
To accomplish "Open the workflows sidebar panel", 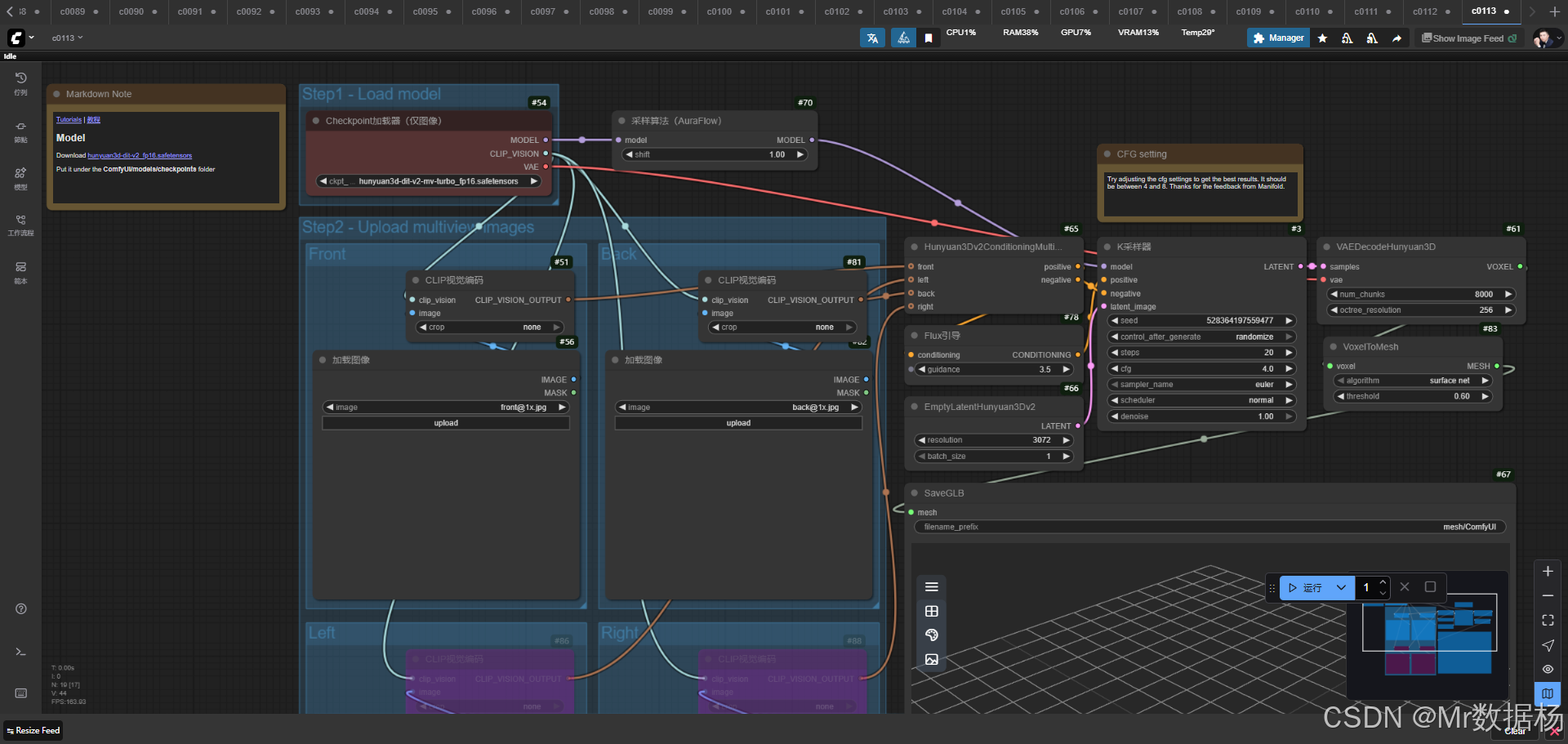I will (20, 225).
